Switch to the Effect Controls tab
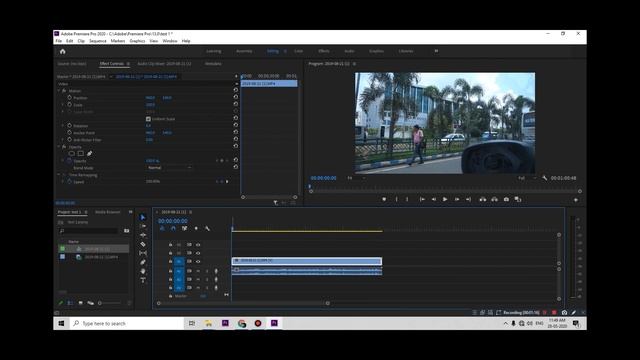The image size is (640, 360). point(111,64)
